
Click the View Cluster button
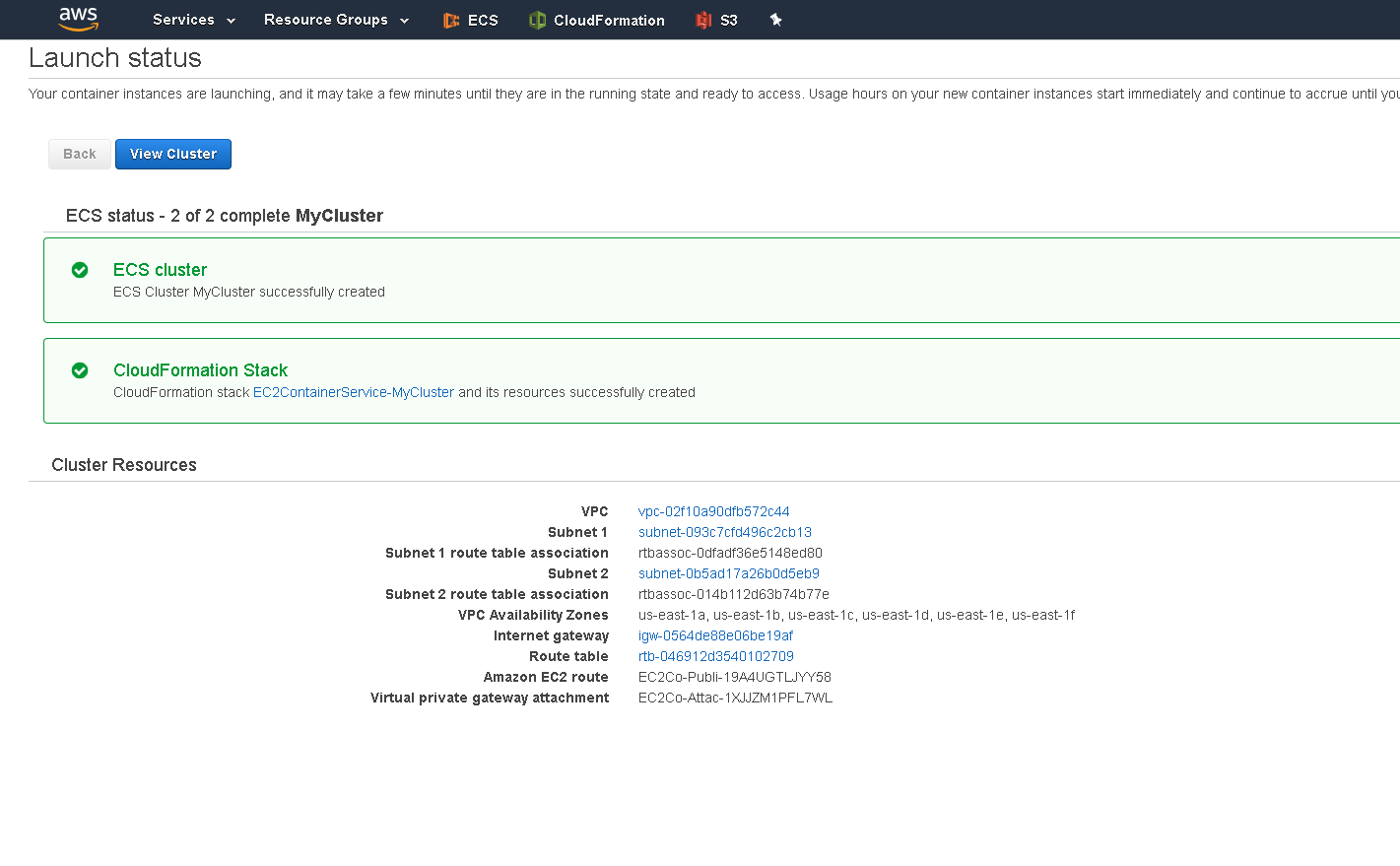click(173, 154)
